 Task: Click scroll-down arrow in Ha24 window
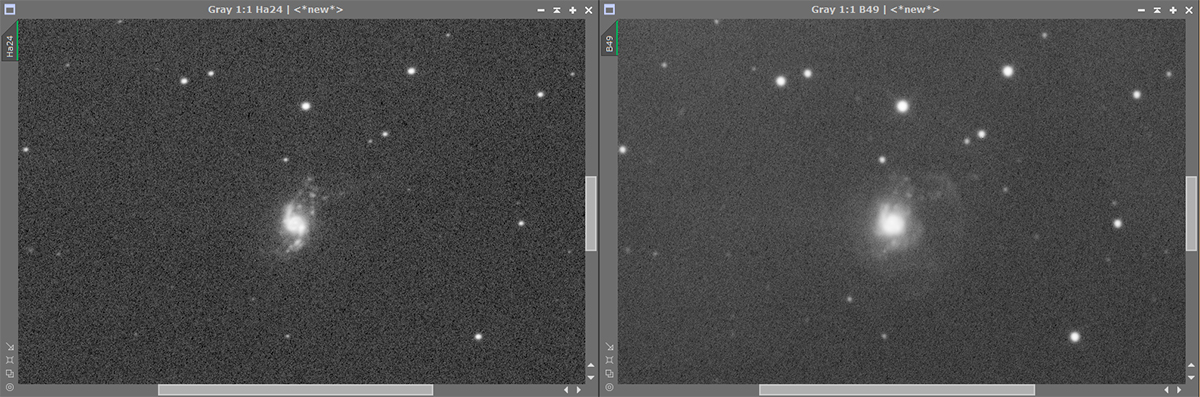tap(591, 378)
